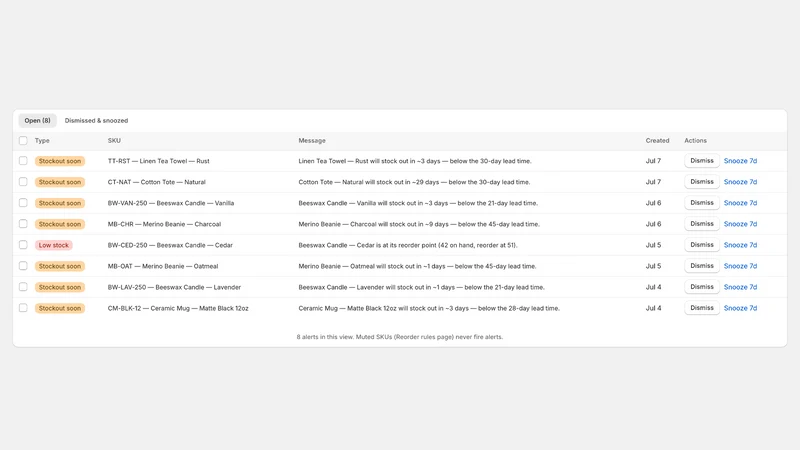Click SKU text 'TT-RST — Linen Tea Towel — Rust'
This screenshot has width=800, height=450.
point(159,161)
